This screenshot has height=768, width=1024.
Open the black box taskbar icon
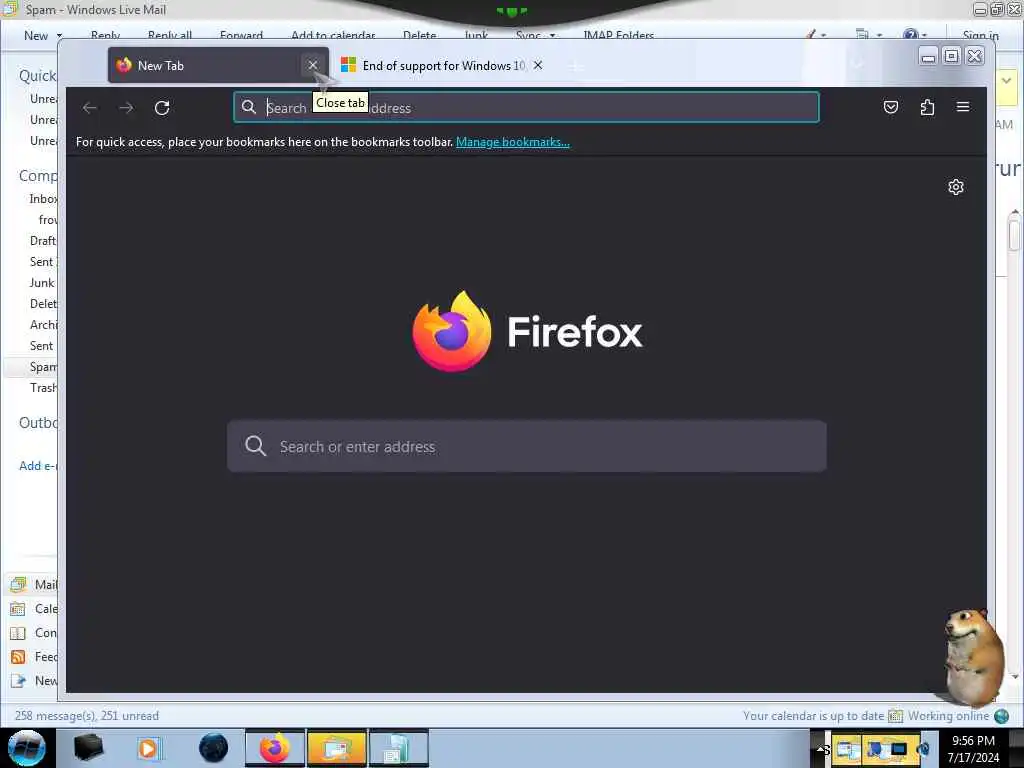(88, 748)
